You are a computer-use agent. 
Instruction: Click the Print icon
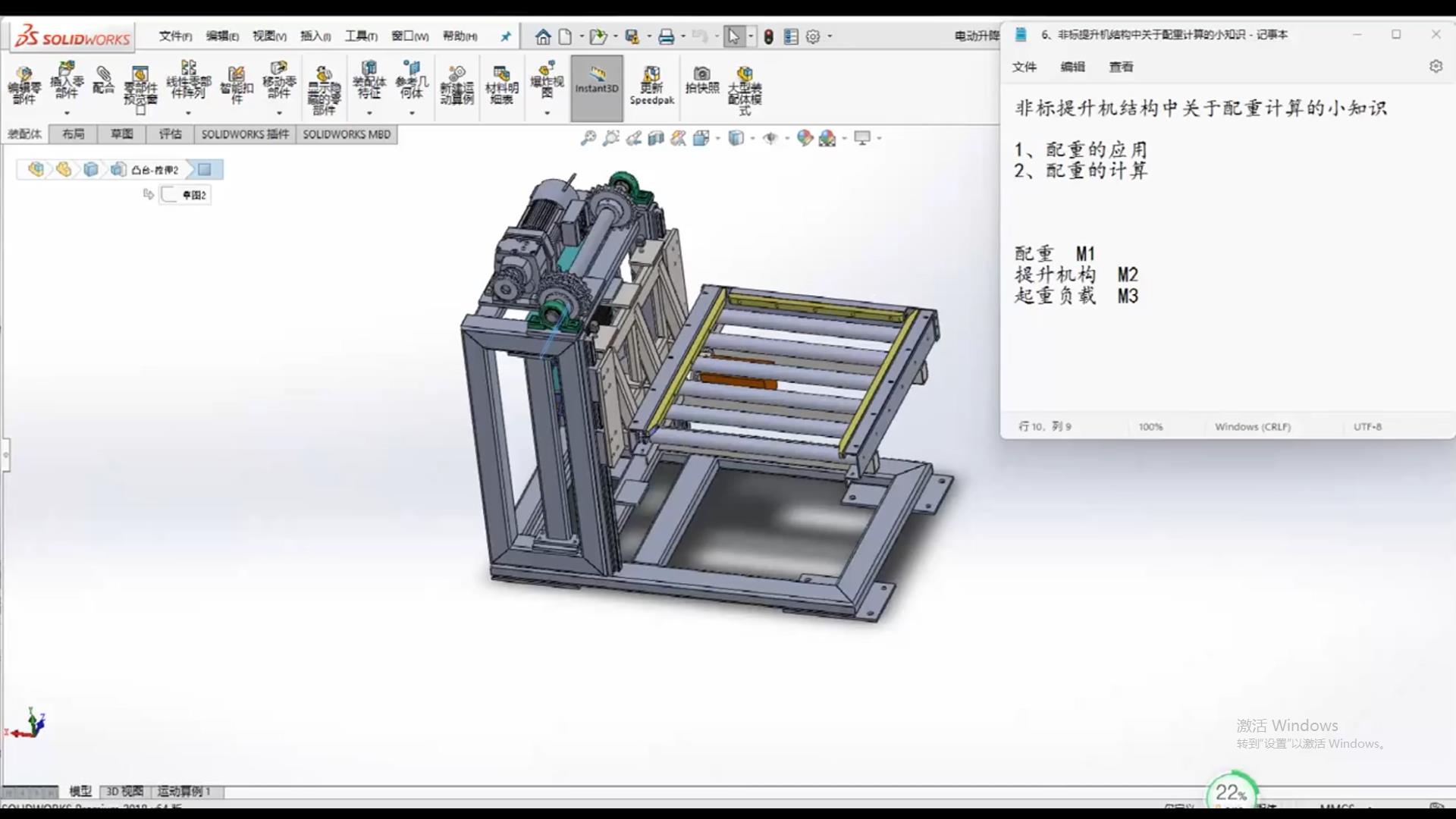click(x=667, y=36)
